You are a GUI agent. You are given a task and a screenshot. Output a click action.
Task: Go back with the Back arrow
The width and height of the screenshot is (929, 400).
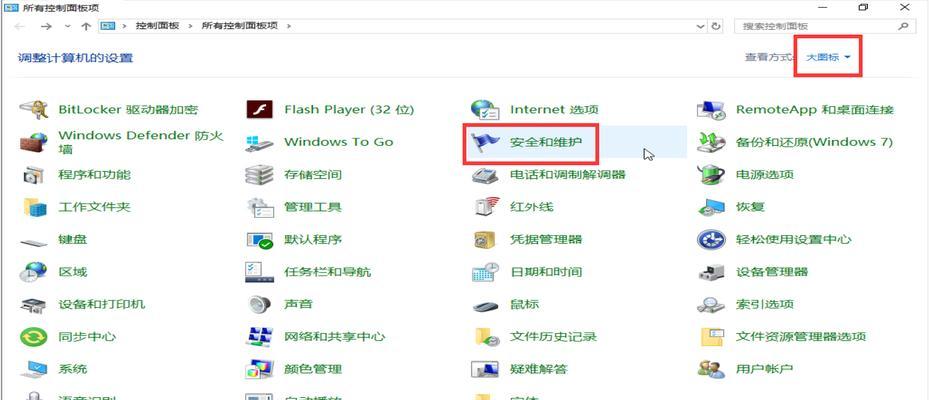(20, 26)
